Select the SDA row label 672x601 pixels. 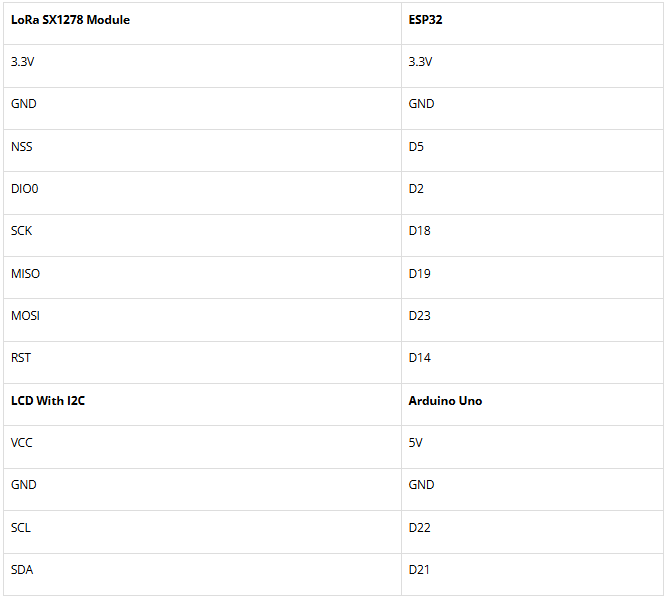(22, 570)
